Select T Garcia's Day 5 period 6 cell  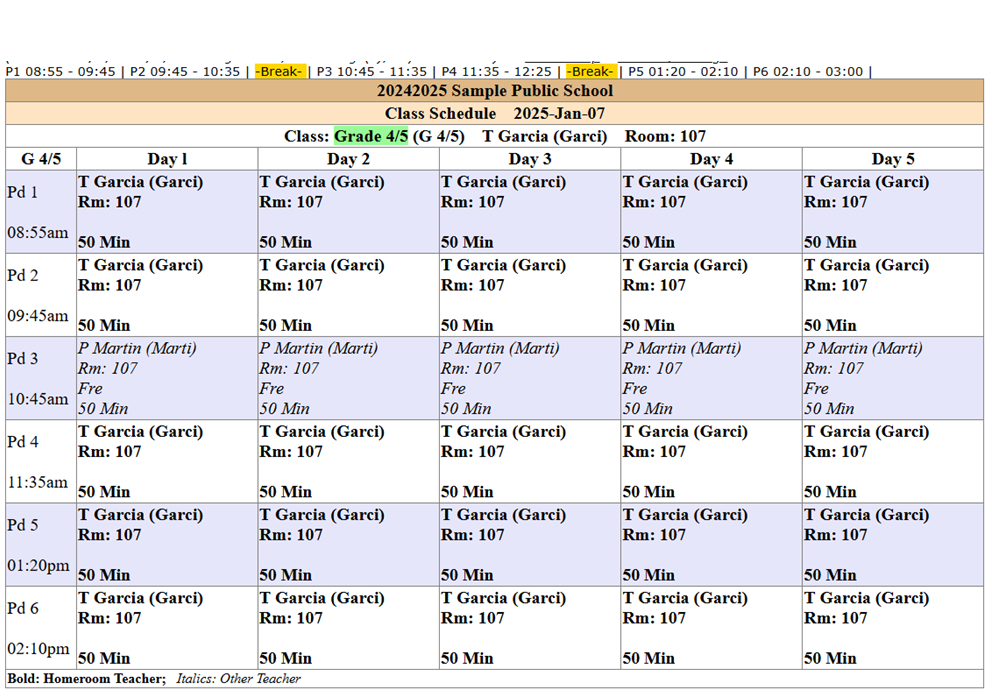(x=892, y=627)
